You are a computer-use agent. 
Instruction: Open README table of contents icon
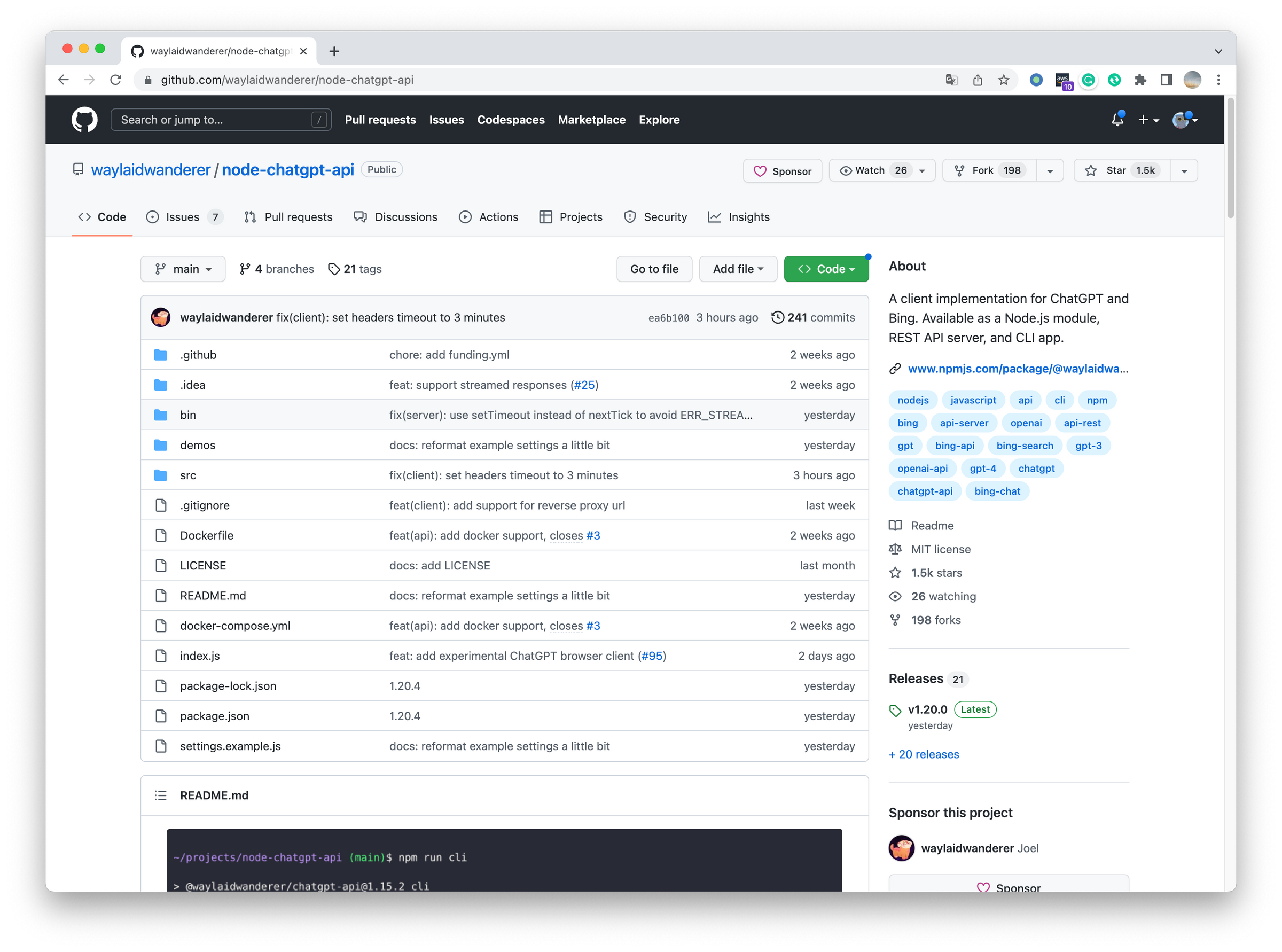click(x=161, y=795)
